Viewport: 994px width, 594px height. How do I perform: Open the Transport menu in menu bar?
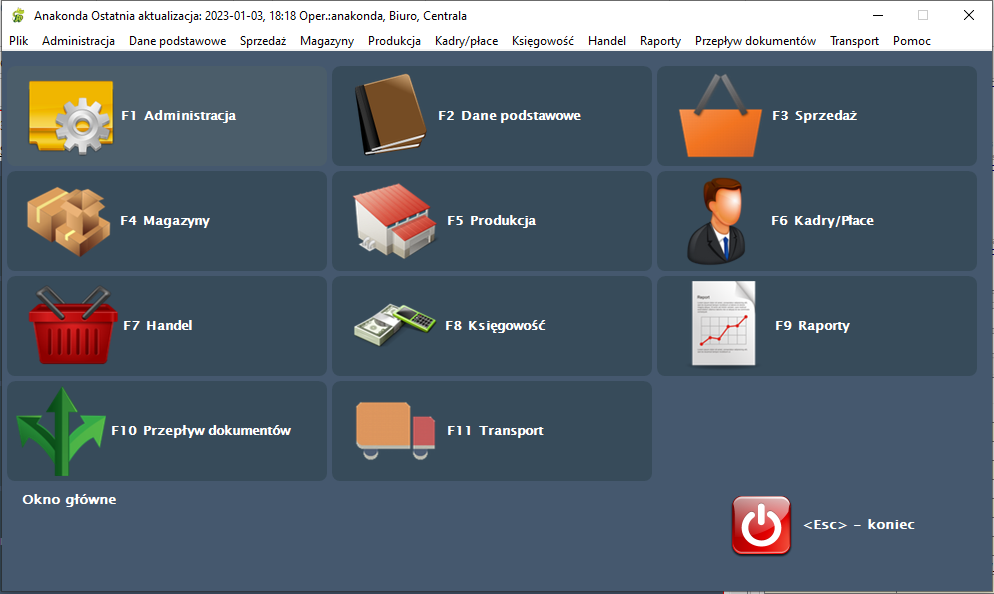855,41
